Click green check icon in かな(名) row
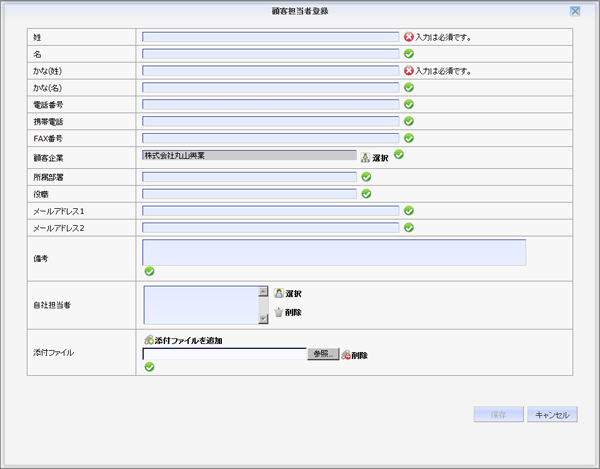 tap(409, 88)
